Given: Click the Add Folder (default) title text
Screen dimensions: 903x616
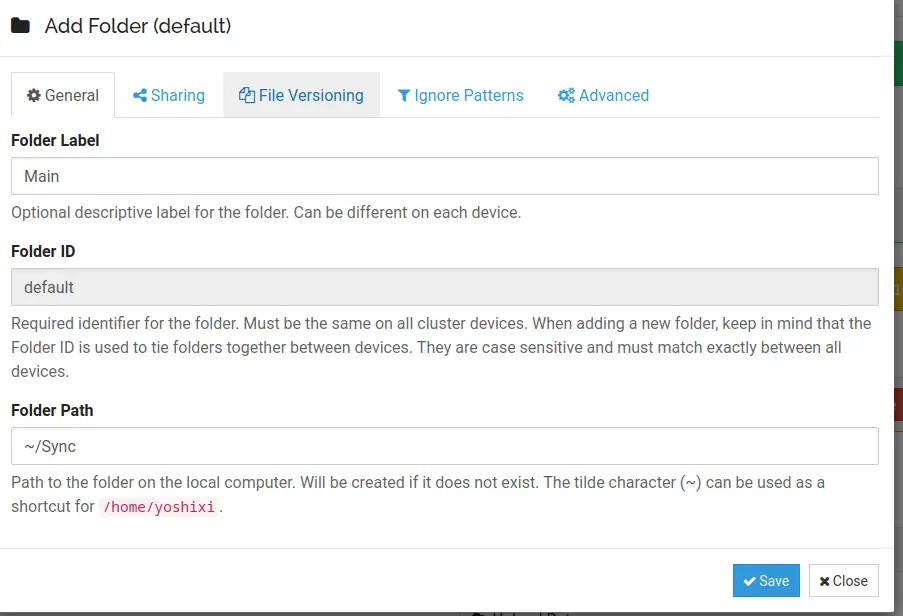Looking at the screenshot, I should click(x=138, y=26).
